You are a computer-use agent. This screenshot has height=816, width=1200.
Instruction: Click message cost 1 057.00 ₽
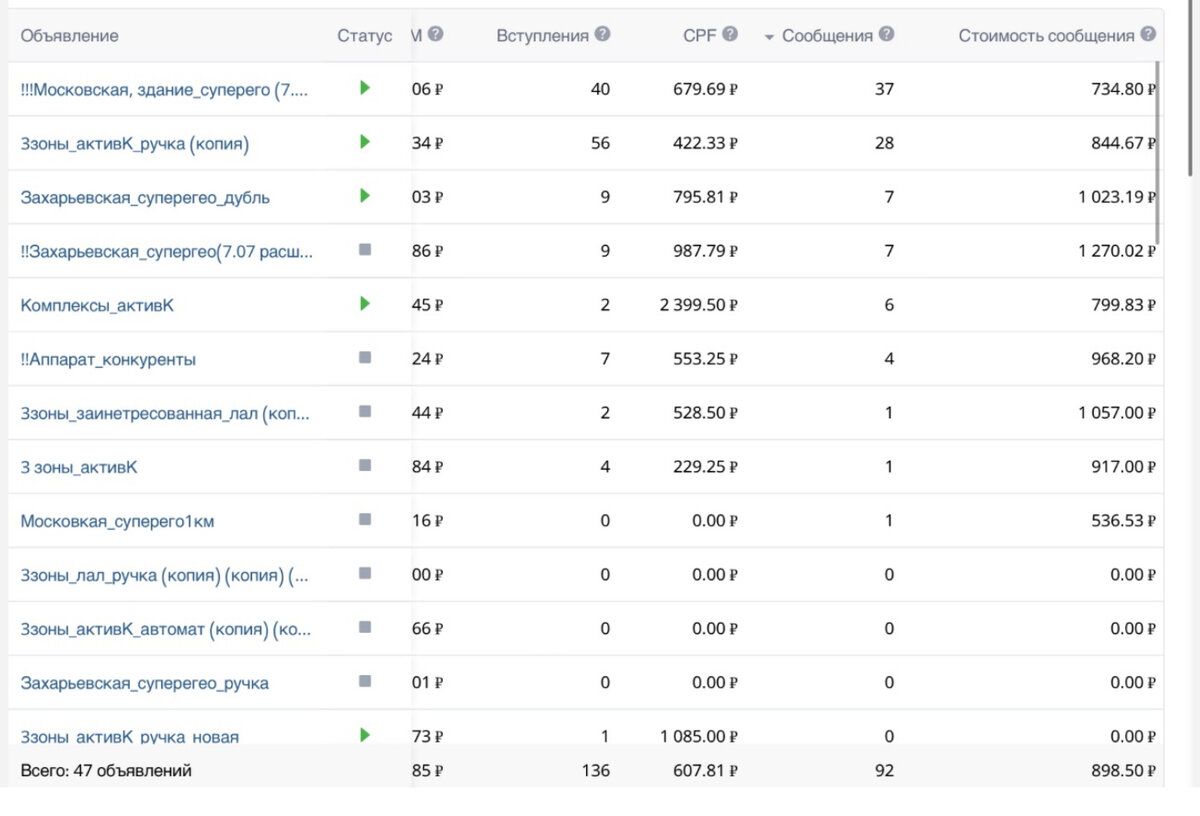[1117, 413]
